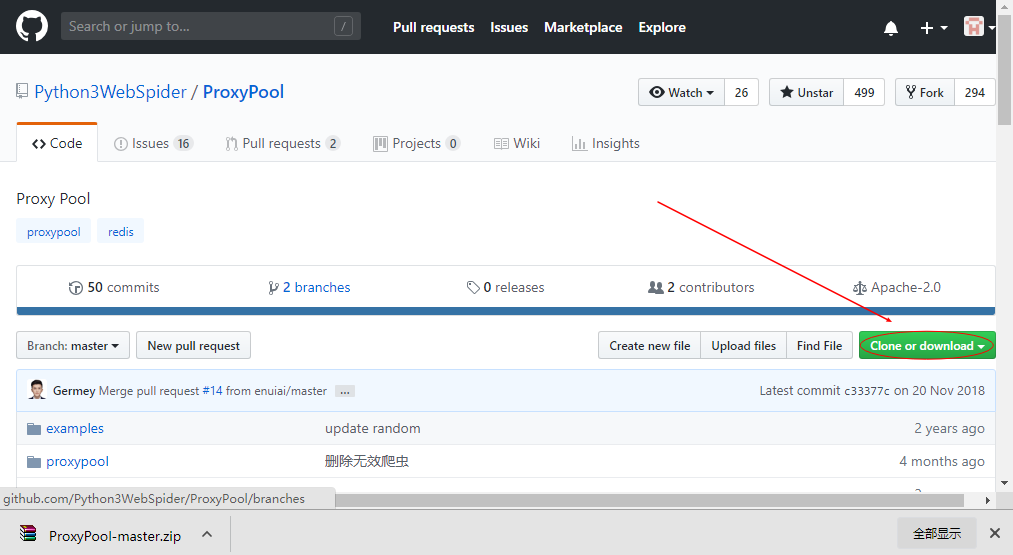
Task: Click the scrollbar down arrow
Action: coord(1005,483)
